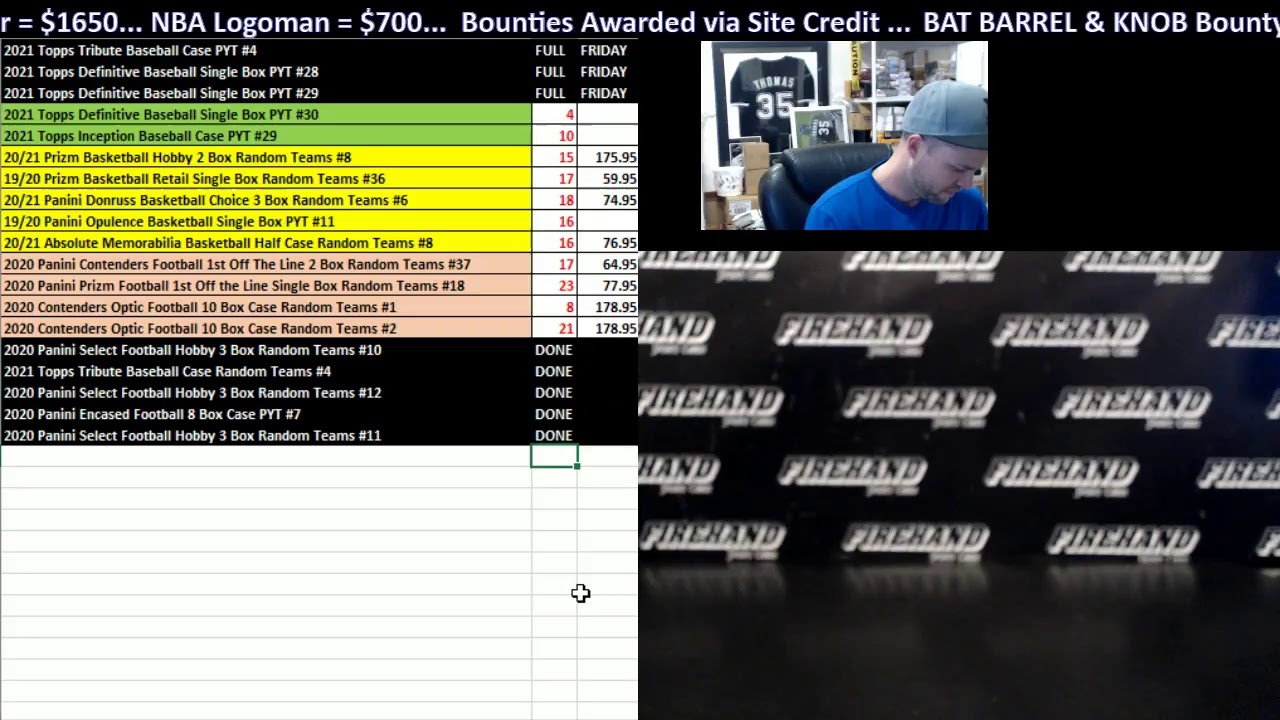This screenshot has width=1280, height=720.
Task: Select '2020 Panini Encased Football 8 Box Case PYT #7'
Action: pyautogui.click(x=266, y=414)
